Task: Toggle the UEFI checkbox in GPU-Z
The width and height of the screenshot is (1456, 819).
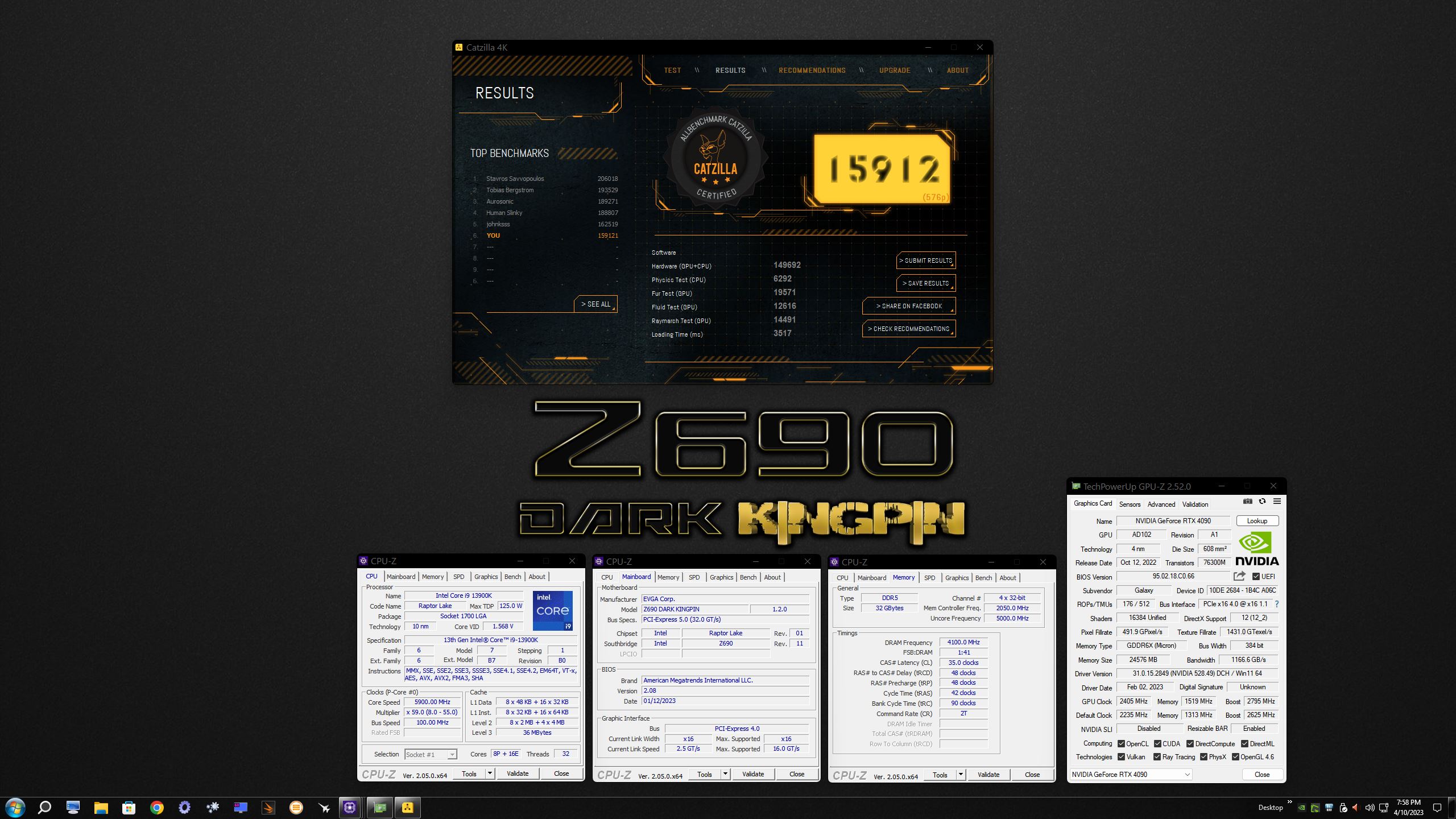Action: coord(1256,576)
